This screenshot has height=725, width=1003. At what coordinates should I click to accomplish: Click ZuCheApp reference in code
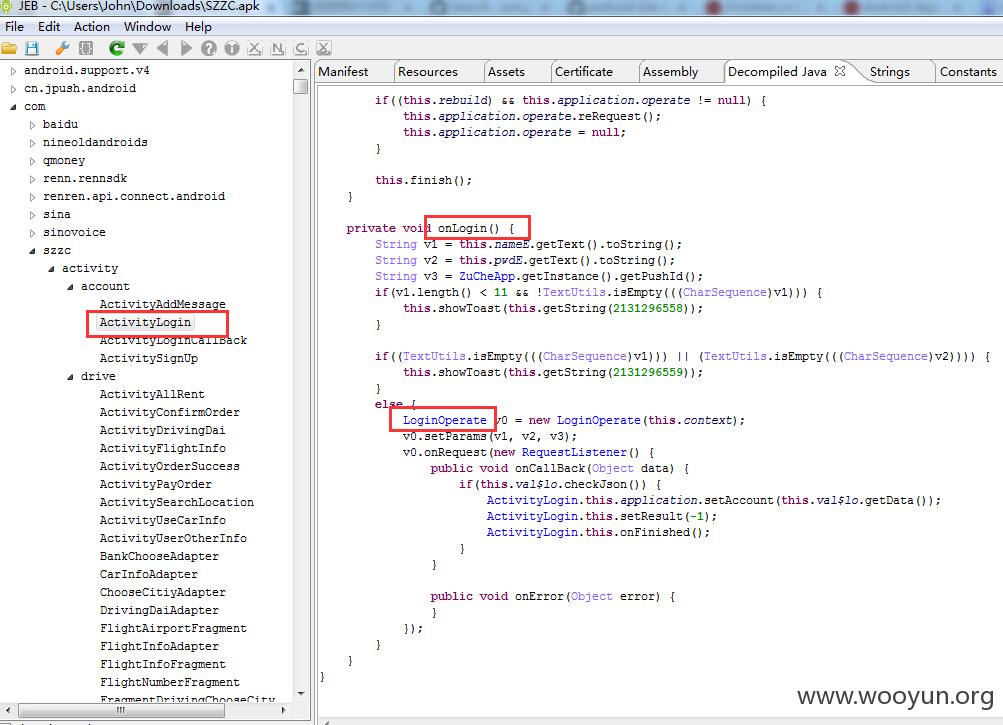click(487, 276)
